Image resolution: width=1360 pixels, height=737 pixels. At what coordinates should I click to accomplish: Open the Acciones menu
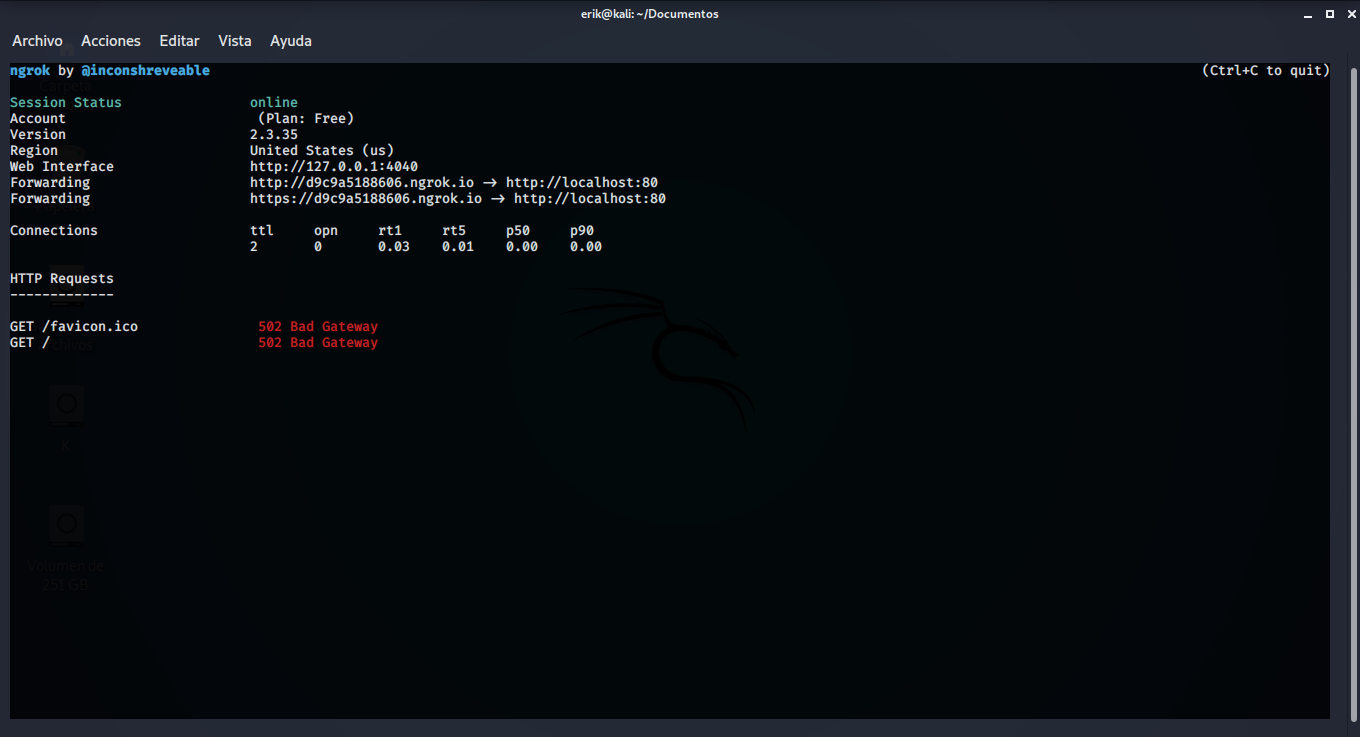coord(111,41)
